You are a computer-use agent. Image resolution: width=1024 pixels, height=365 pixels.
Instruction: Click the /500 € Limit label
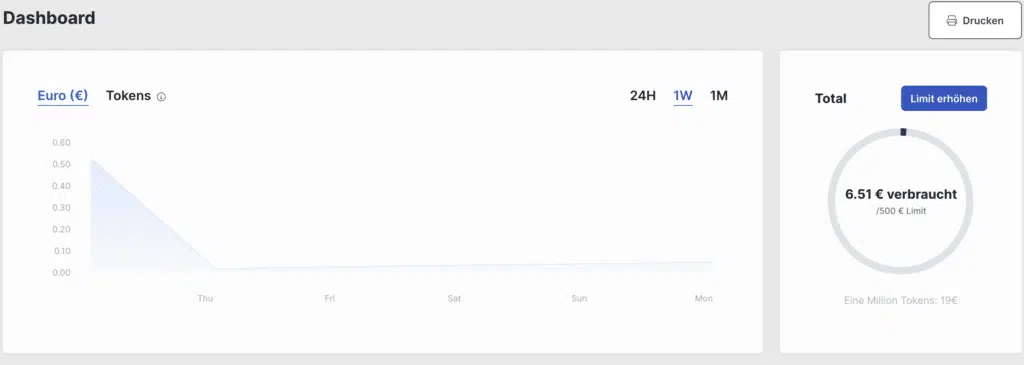pyautogui.click(x=901, y=211)
